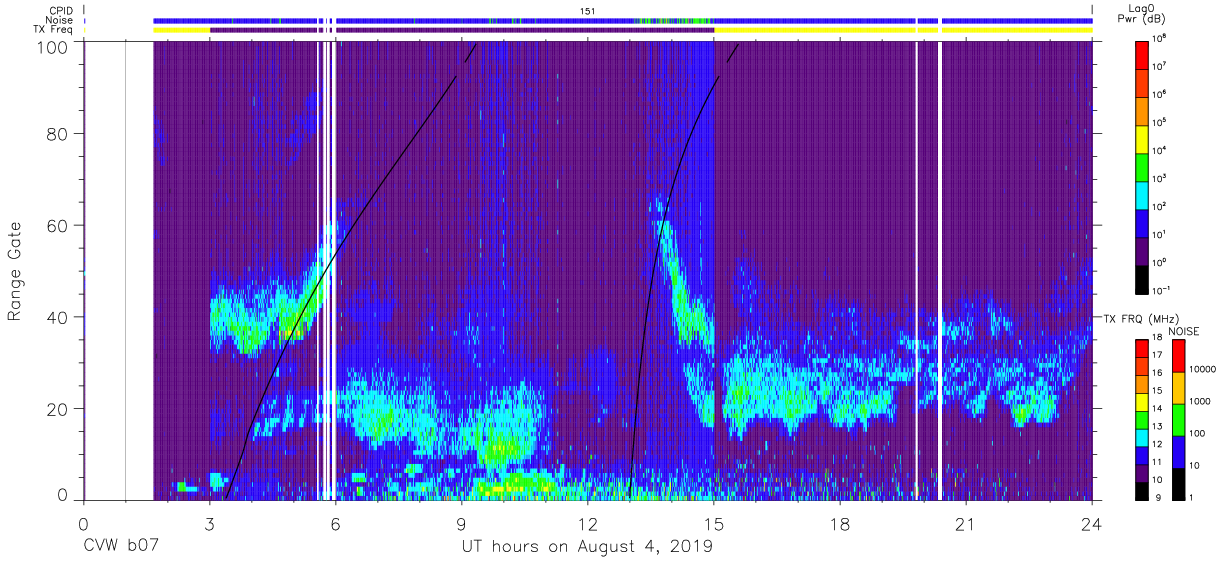The image size is (1228, 567).
Task: Click the 1000 label in NOISE legend
Action: click(1199, 402)
